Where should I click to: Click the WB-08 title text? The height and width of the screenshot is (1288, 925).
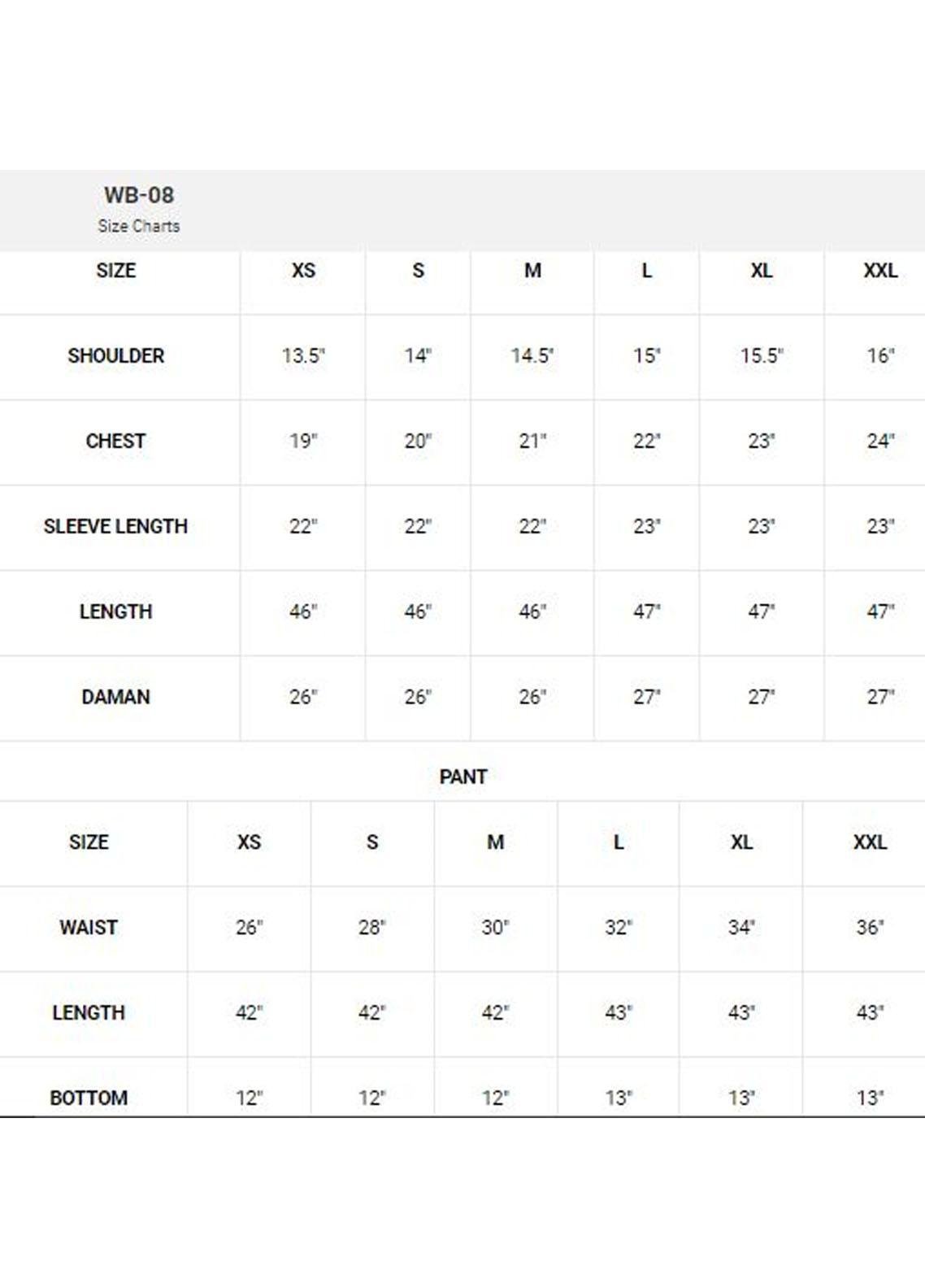coord(139,195)
